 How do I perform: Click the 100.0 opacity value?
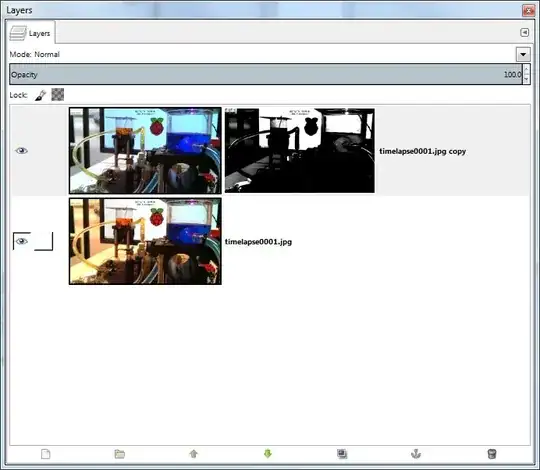(x=512, y=74)
